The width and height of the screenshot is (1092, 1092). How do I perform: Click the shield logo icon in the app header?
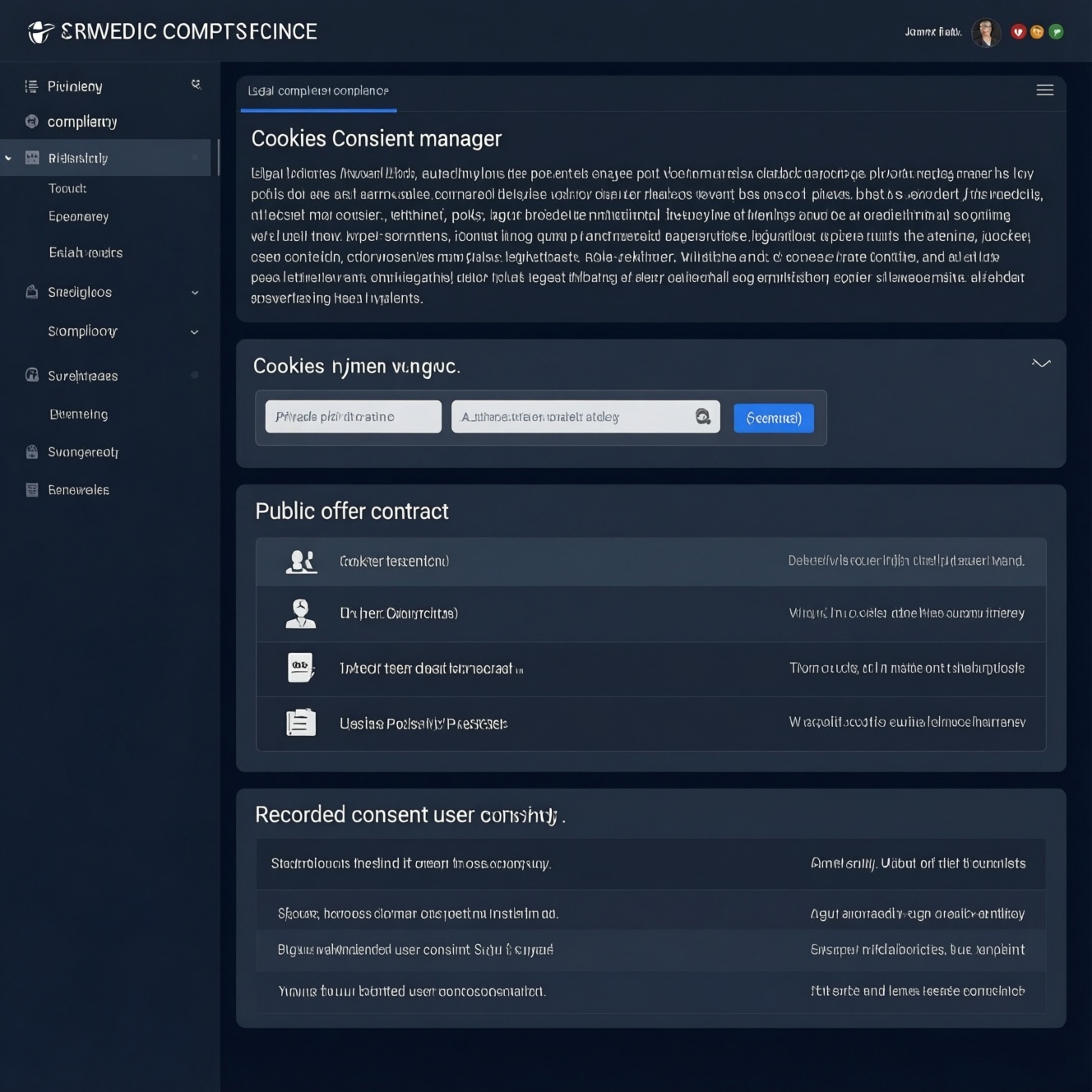tap(40, 32)
